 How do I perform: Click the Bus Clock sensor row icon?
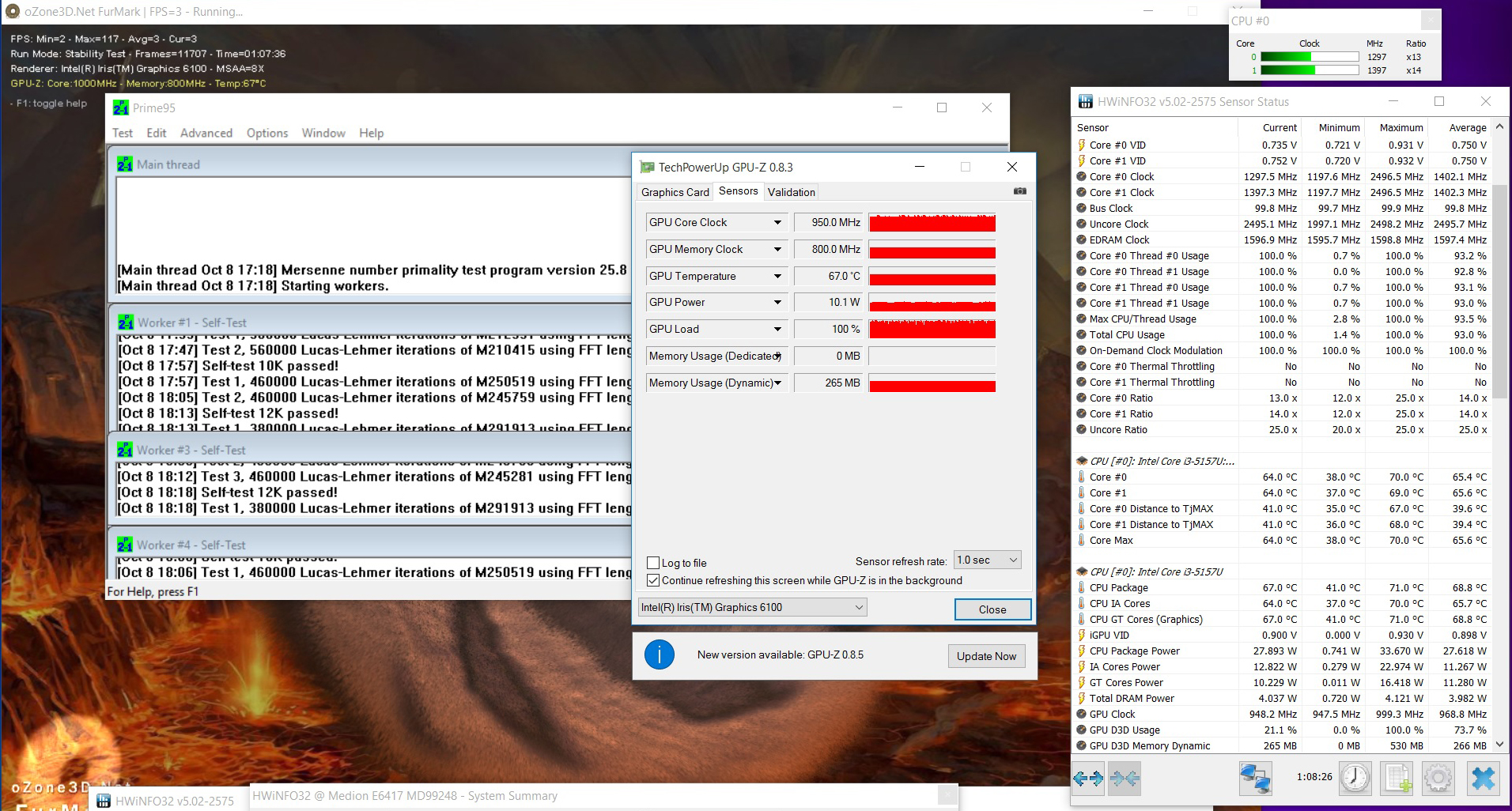click(1081, 208)
